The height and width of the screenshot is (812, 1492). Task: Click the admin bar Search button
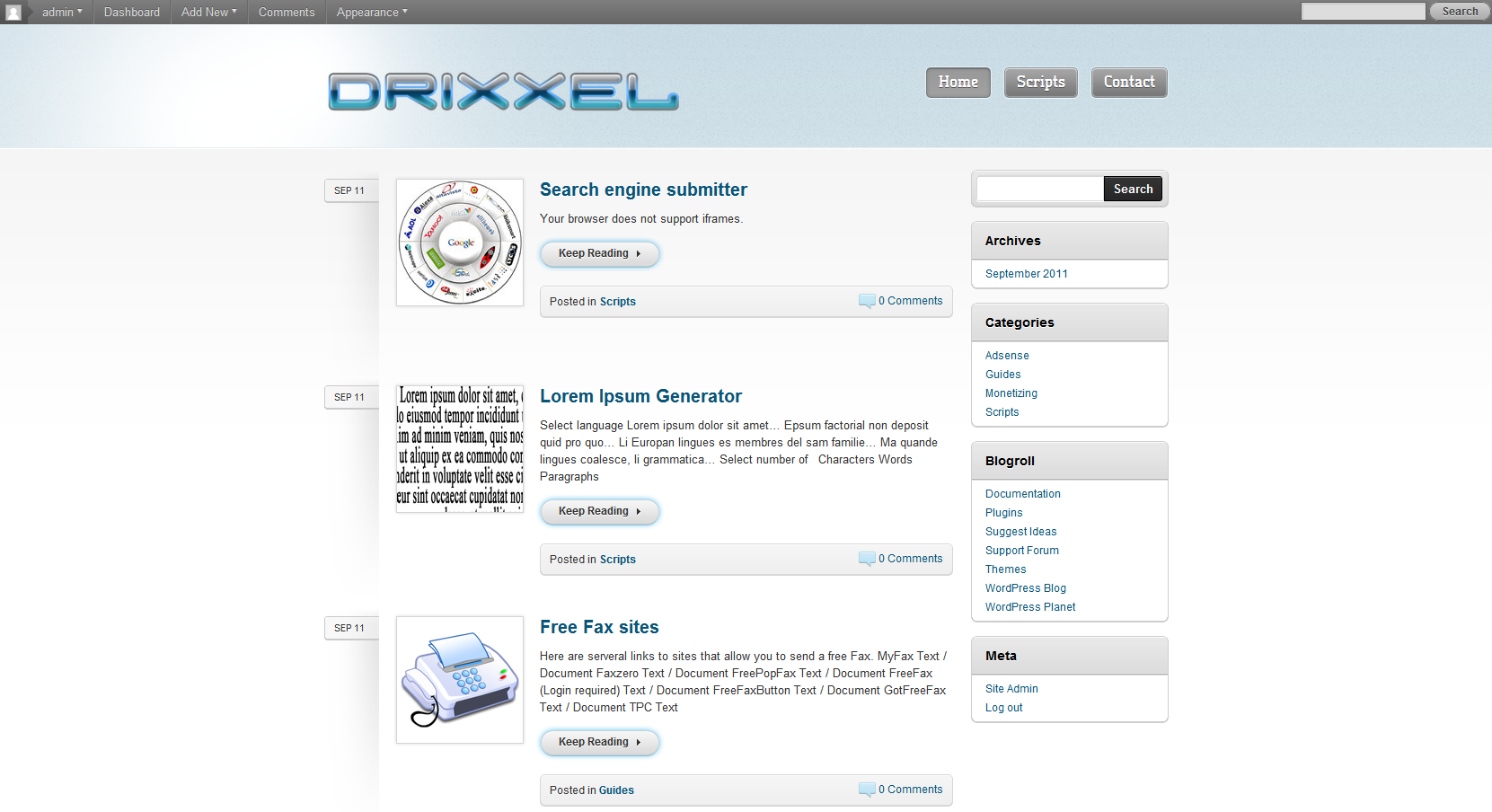pyautogui.click(x=1460, y=11)
